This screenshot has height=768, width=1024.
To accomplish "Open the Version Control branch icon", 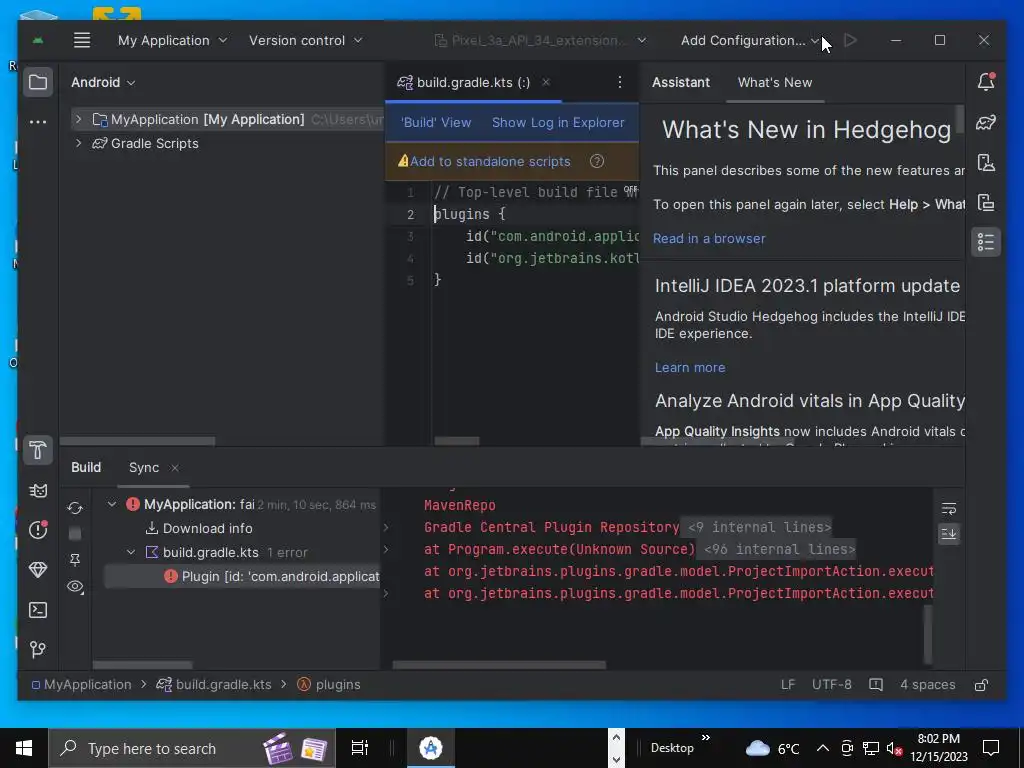I will [x=38, y=649].
